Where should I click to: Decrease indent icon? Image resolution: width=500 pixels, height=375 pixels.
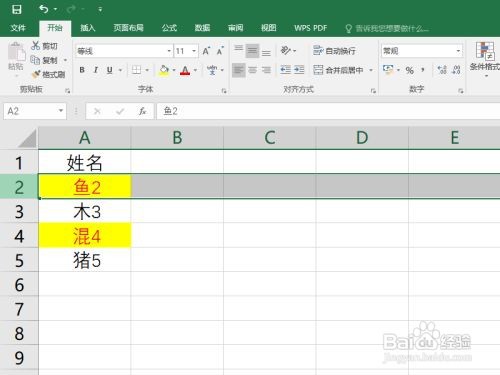(286, 70)
